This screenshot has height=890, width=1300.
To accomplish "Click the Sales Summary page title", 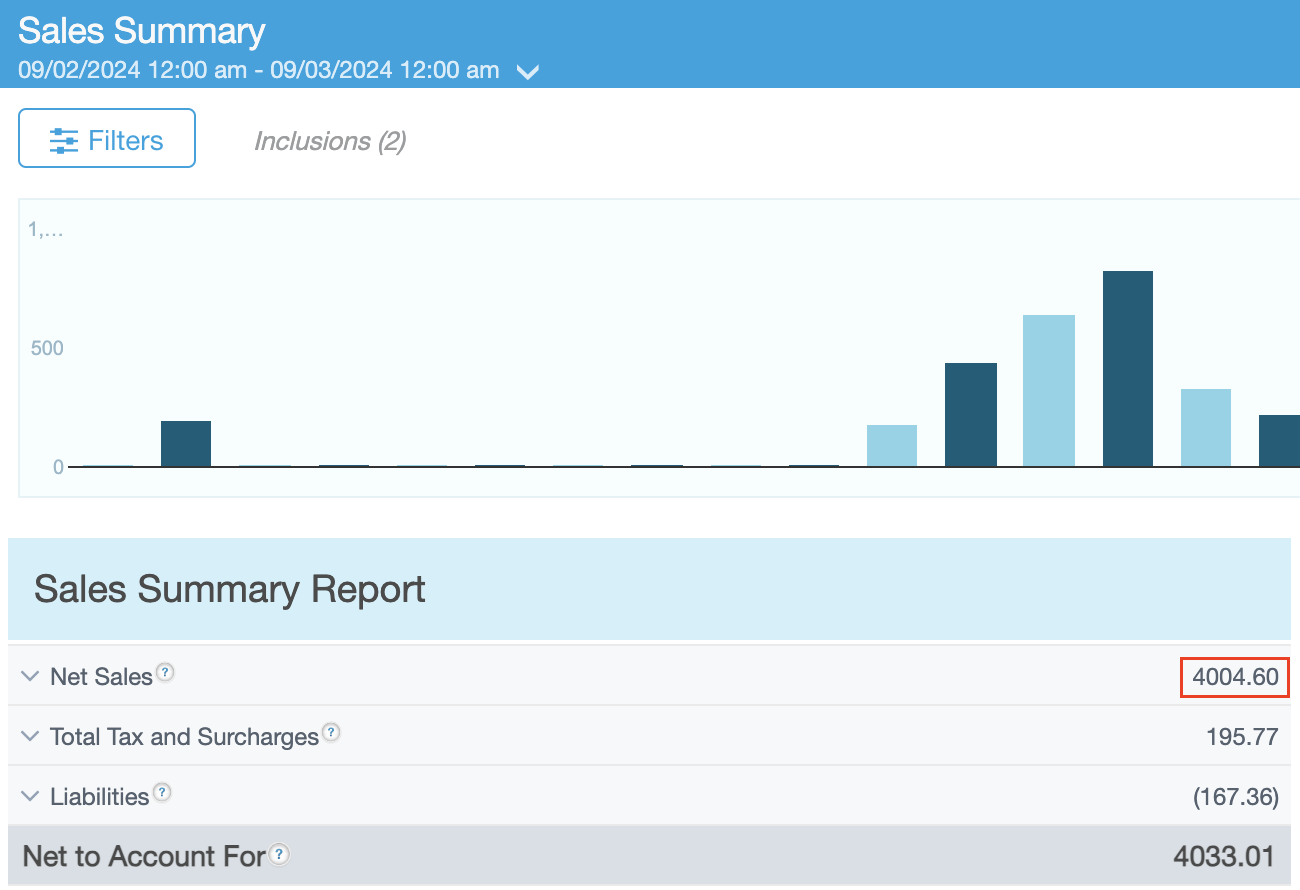I will pos(142,31).
